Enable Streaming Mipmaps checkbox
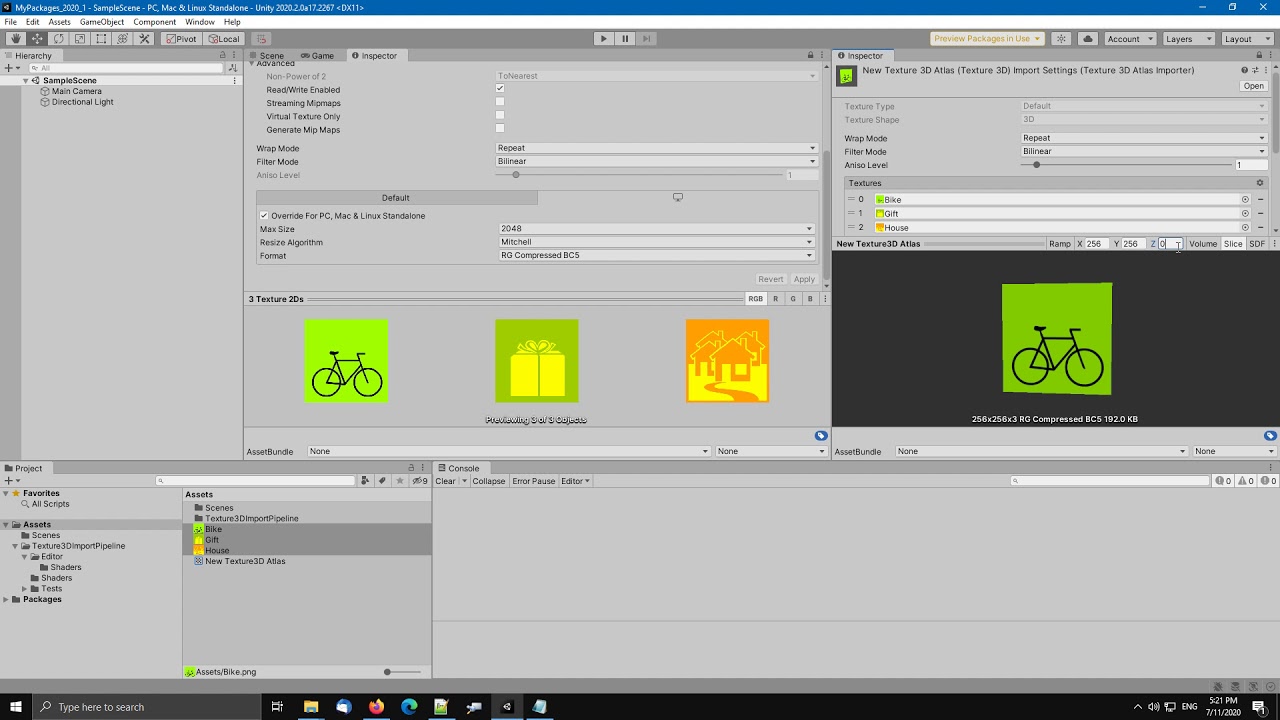The width and height of the screenshot is (1280, 720). (499, 103)
